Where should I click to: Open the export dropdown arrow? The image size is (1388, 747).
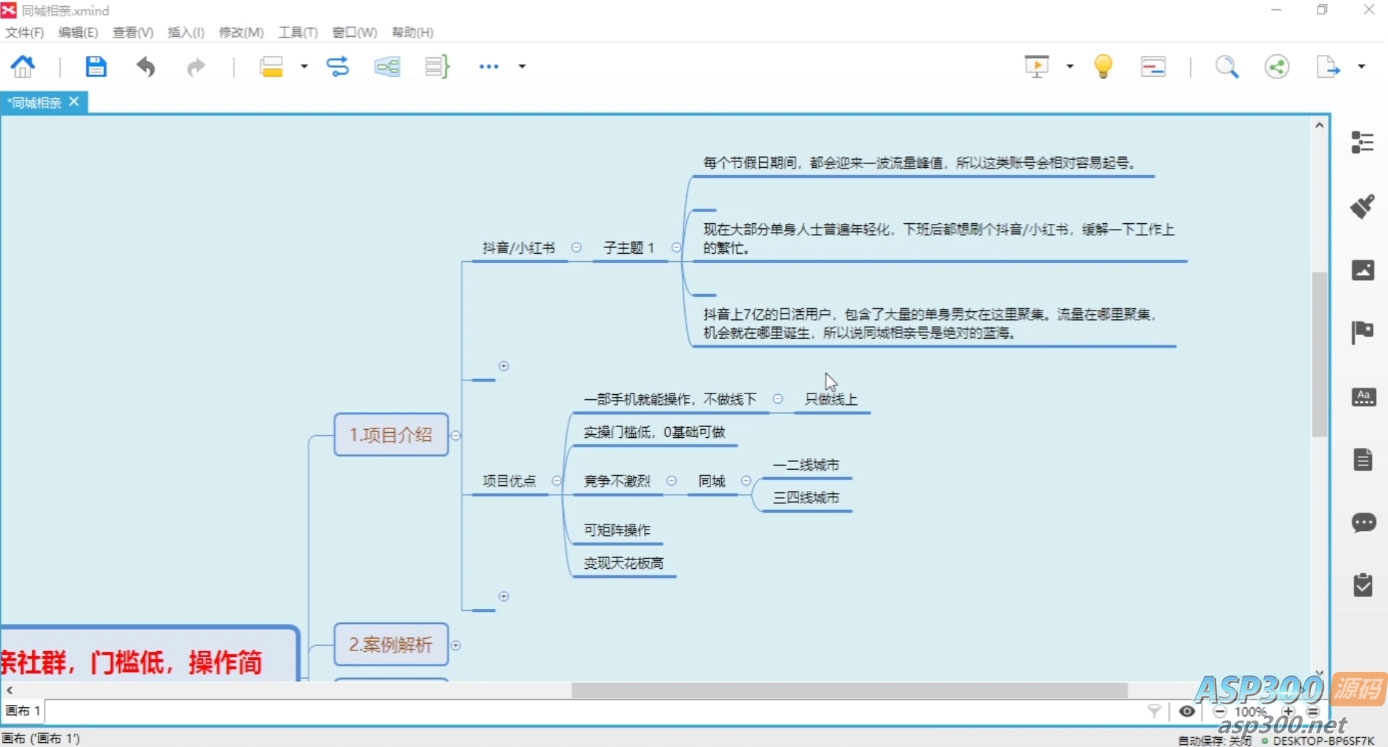point(1361,67)
